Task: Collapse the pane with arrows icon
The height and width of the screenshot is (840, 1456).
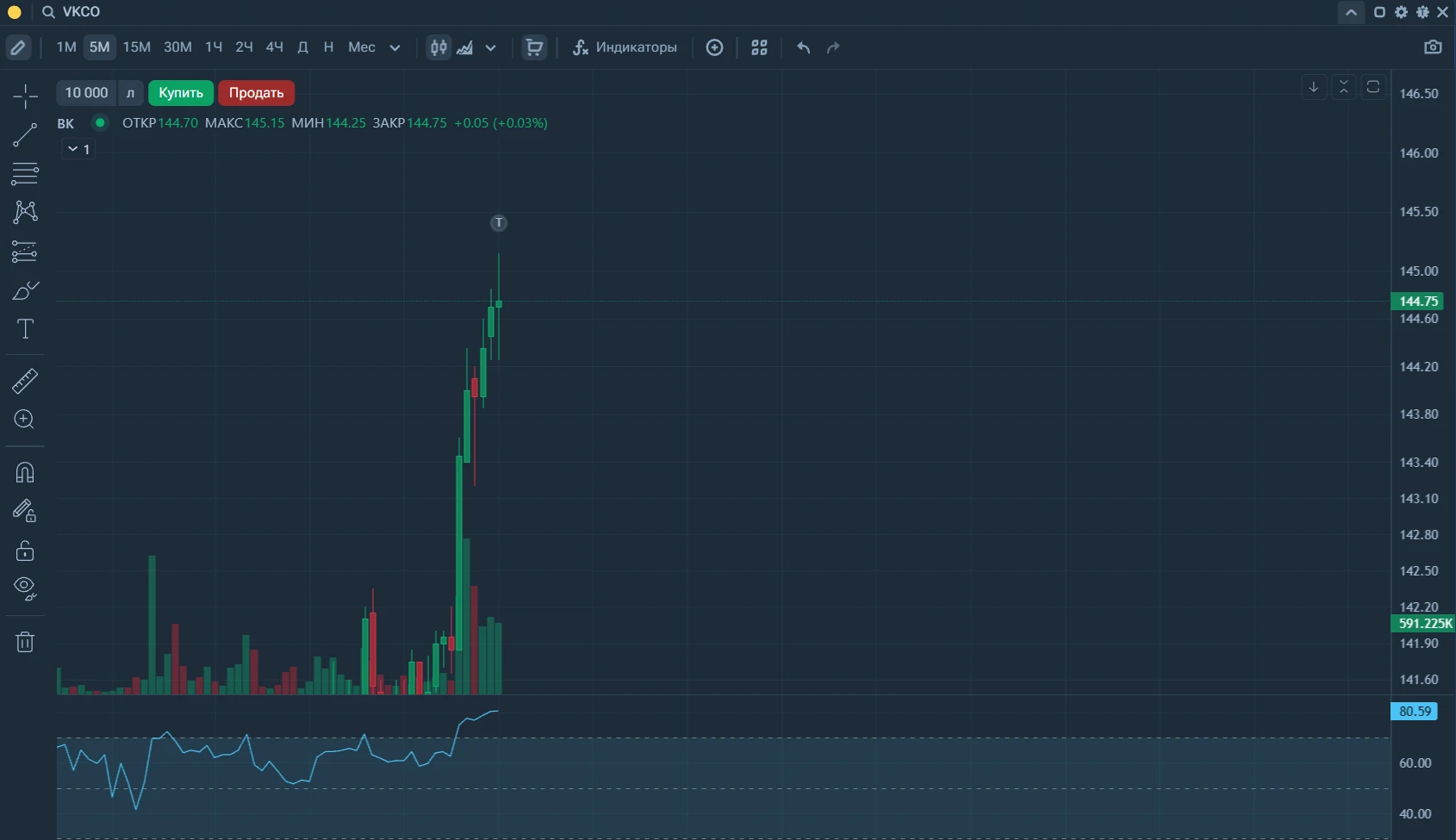Action: click(1344, 87)
